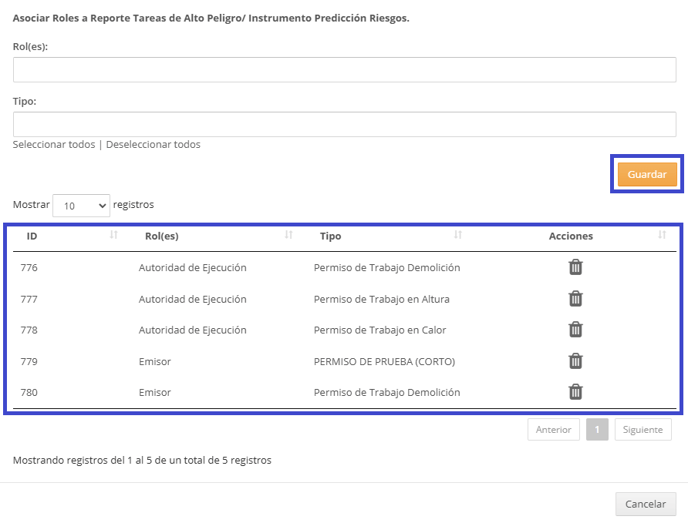Sort table by ID column arrows
The height and width of the screenshot is (523, 688).
(x=114, y=235)
